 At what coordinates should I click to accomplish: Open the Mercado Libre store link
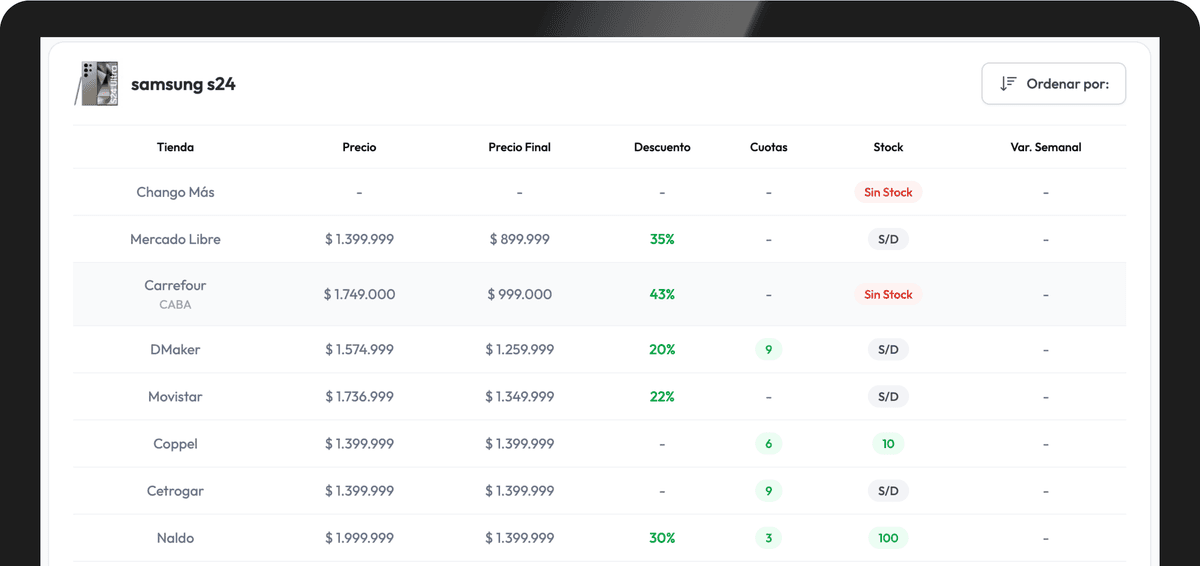pos(175,239)
